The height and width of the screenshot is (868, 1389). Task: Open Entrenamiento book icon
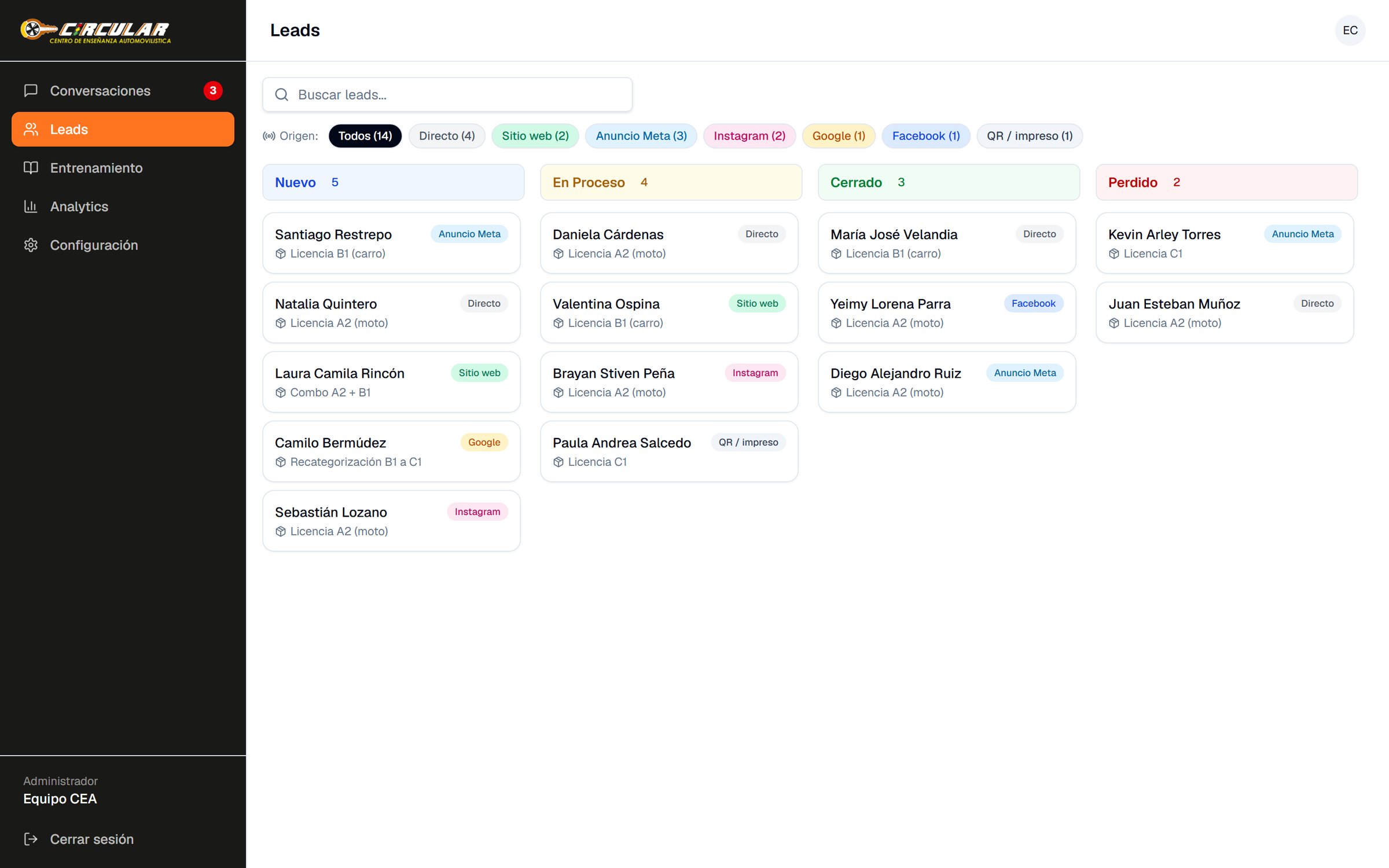tap(31, 168)
